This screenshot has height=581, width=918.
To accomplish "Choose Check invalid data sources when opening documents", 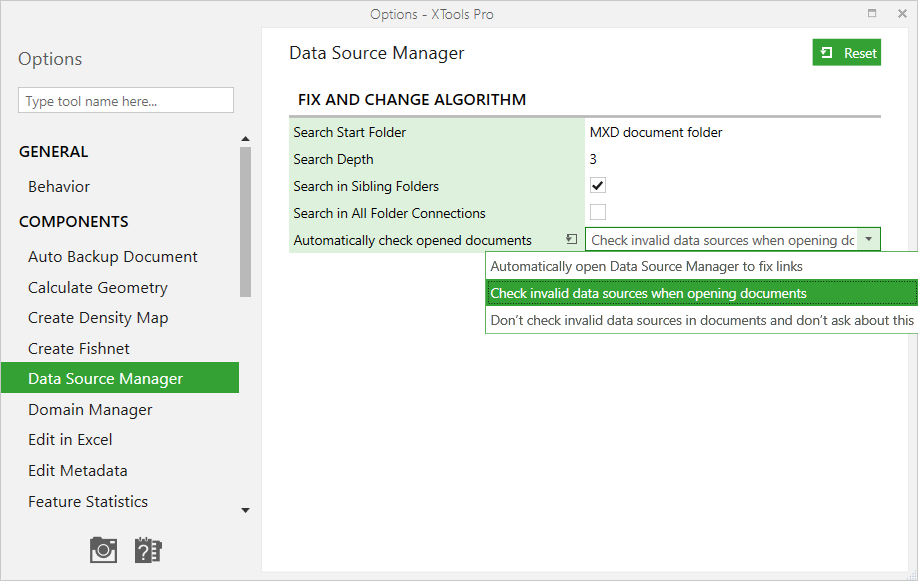I will 701,293.
